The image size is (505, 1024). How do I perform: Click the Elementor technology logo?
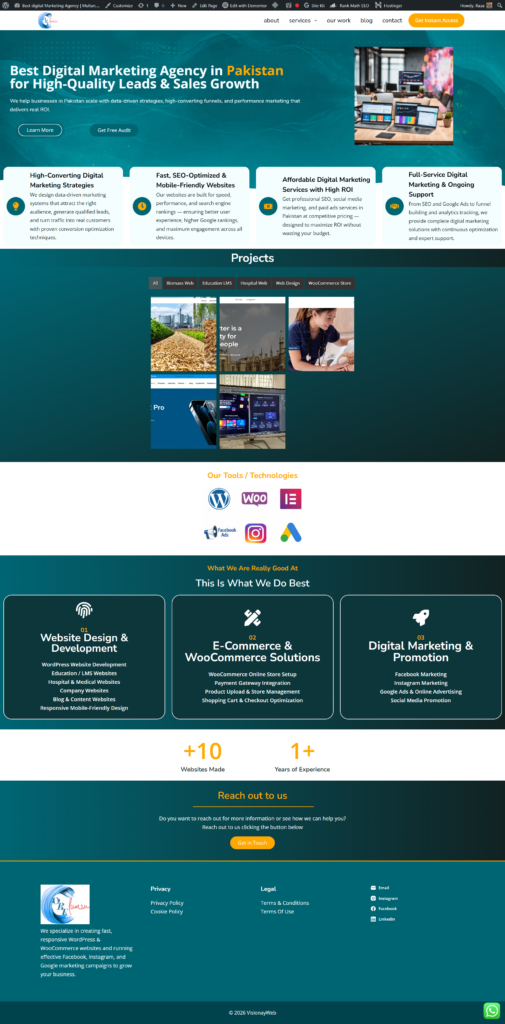pos(291,499)
